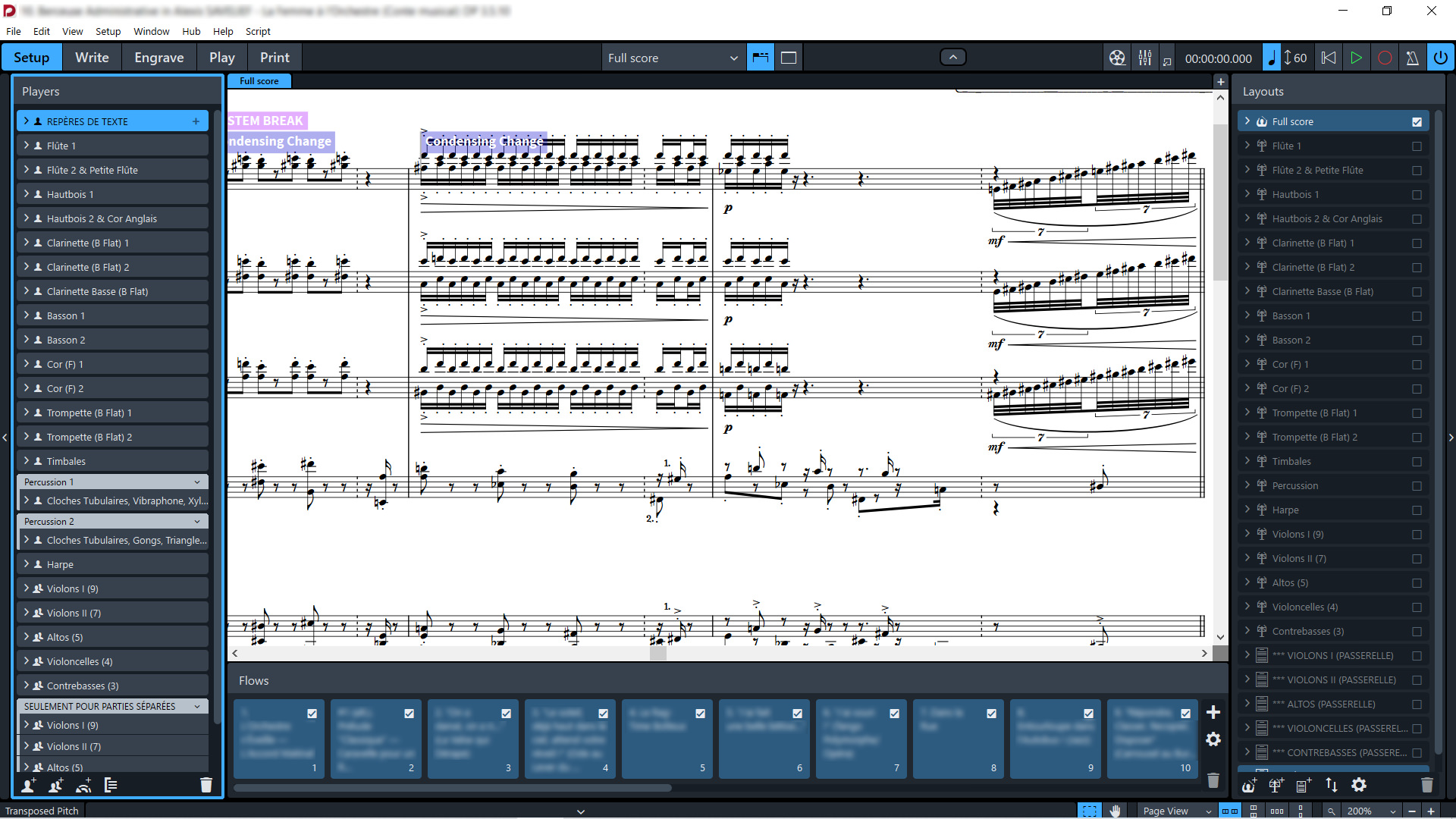Choose spreads horizontally page arrangement
Image resolution: width=1456 pixels, height=819 pixels.
[x=1230, y=811]
